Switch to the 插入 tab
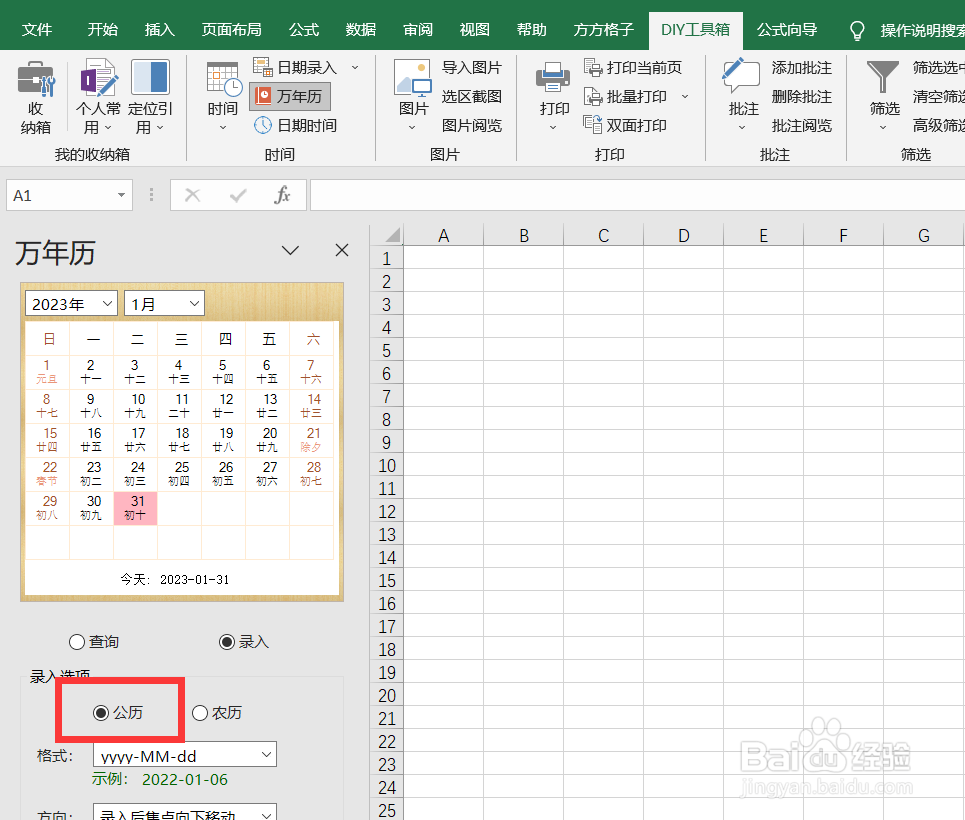The width and height of the screenshot is (965, 820). tap(159, 30)
